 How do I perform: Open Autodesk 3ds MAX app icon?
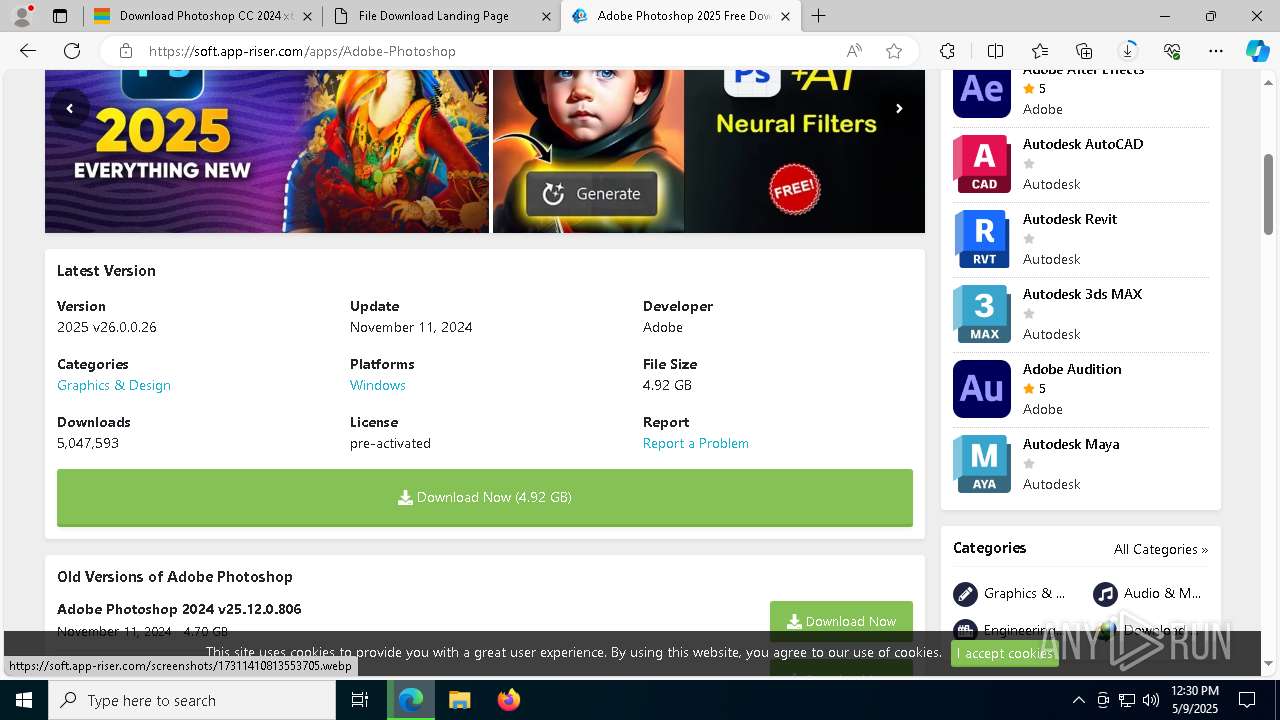tap(982, 314)
